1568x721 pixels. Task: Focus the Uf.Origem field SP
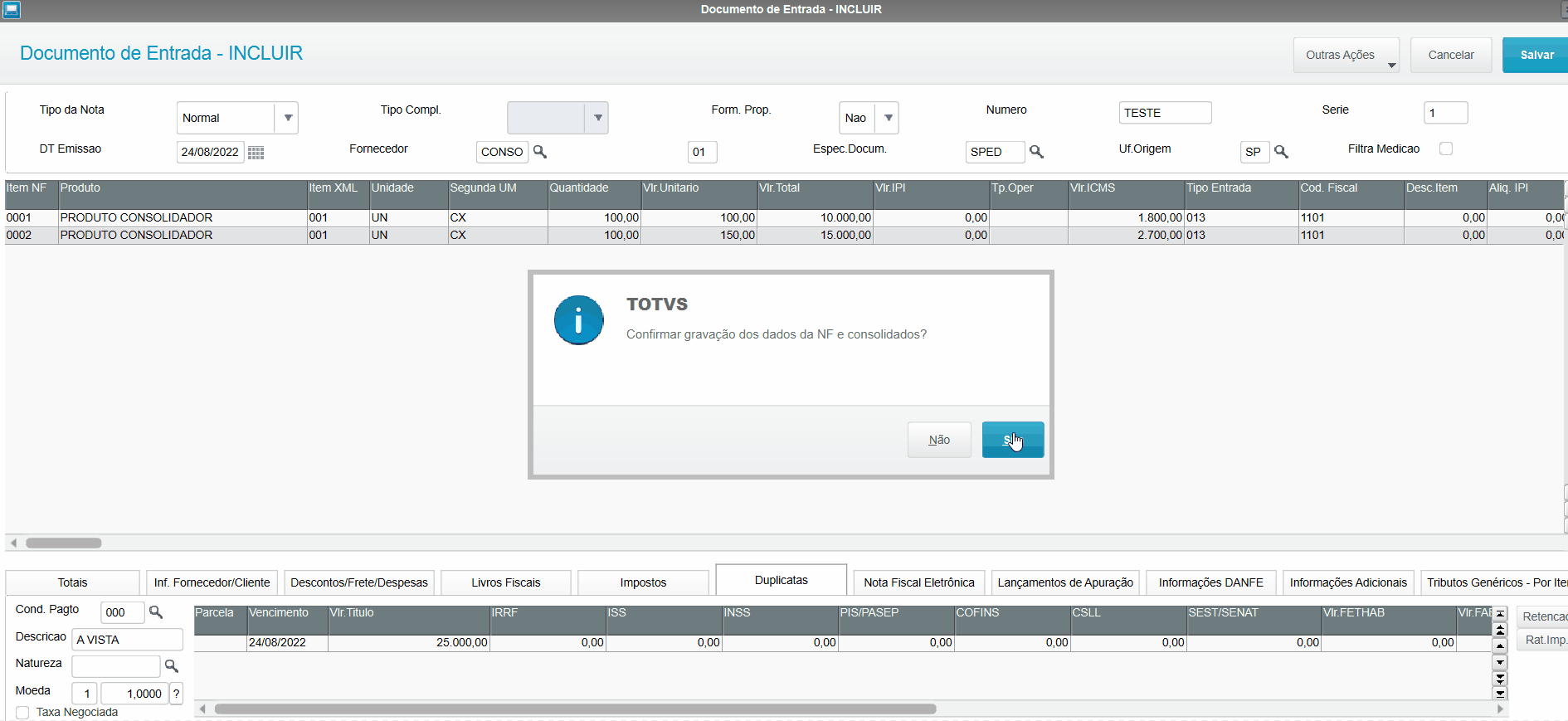click(x=1254, y=152)
